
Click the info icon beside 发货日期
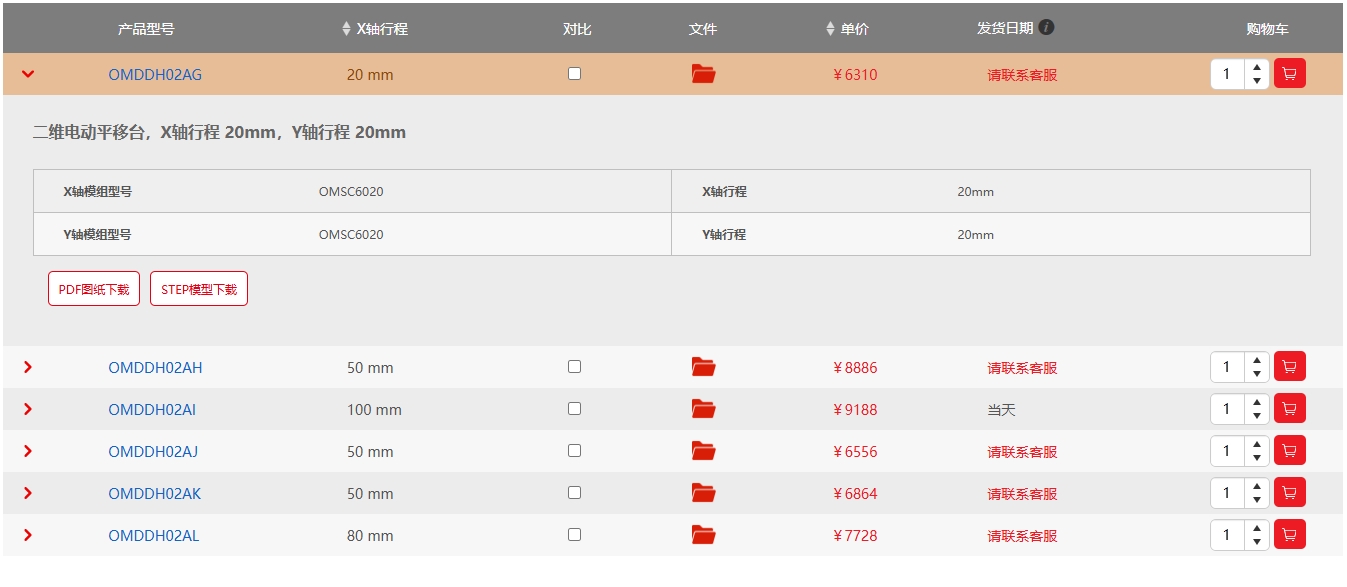1046,27
